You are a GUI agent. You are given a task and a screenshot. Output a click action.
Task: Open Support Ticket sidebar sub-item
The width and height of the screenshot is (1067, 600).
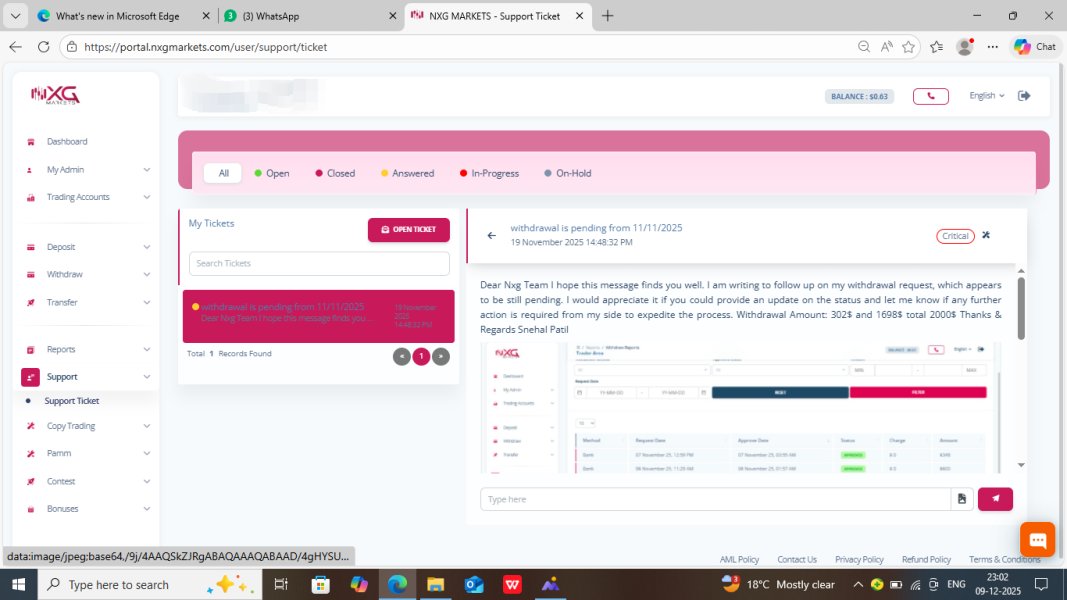pos(71,401)
